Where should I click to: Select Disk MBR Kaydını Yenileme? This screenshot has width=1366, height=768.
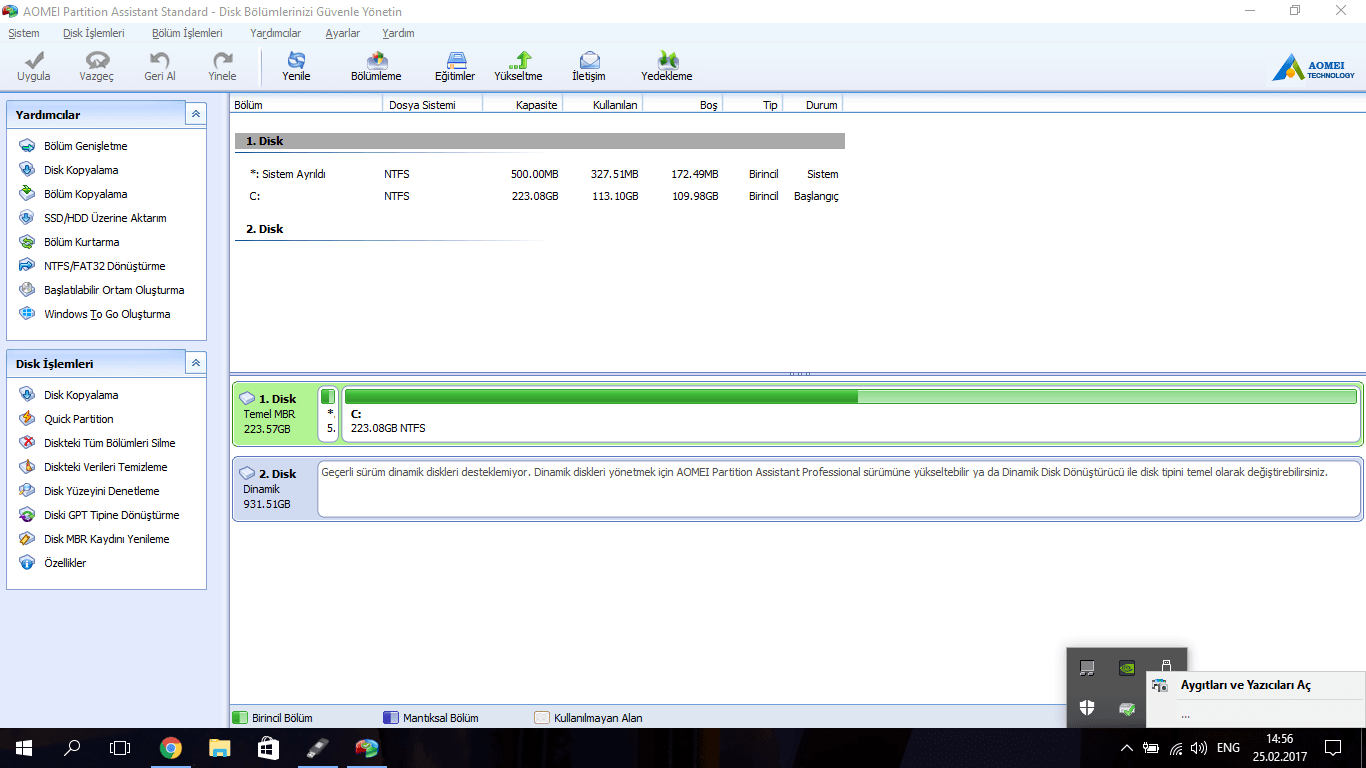(106, 539)
